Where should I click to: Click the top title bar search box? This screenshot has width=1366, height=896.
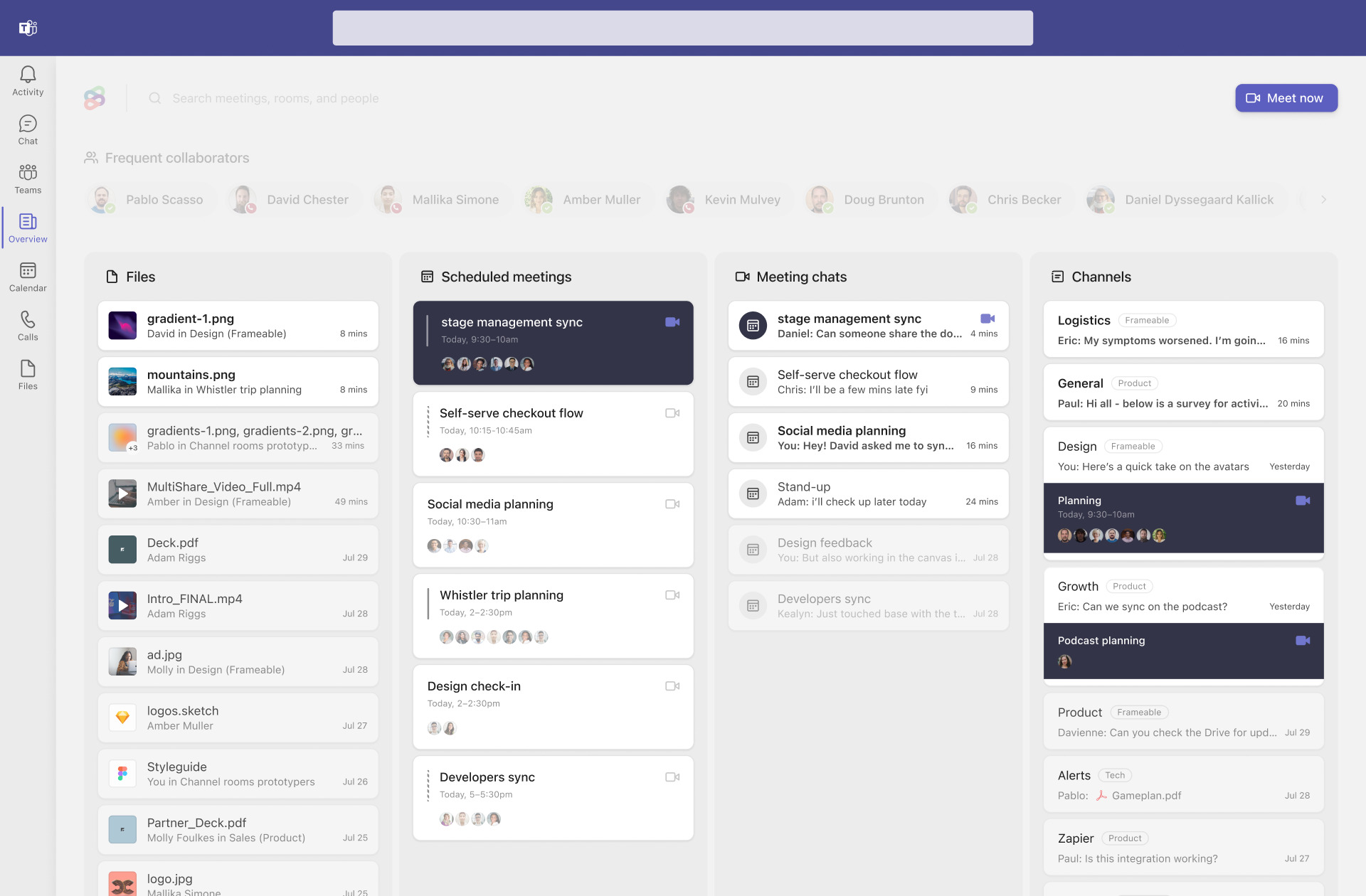point(682,28)
